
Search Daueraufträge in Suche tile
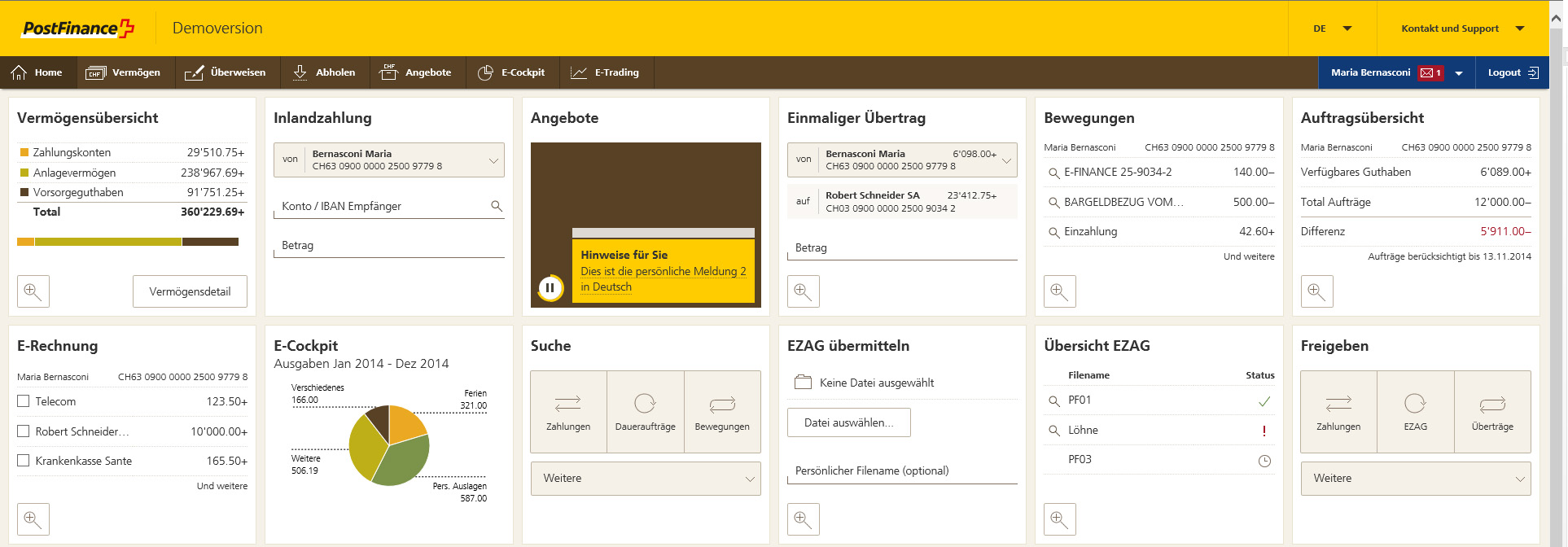646,412
